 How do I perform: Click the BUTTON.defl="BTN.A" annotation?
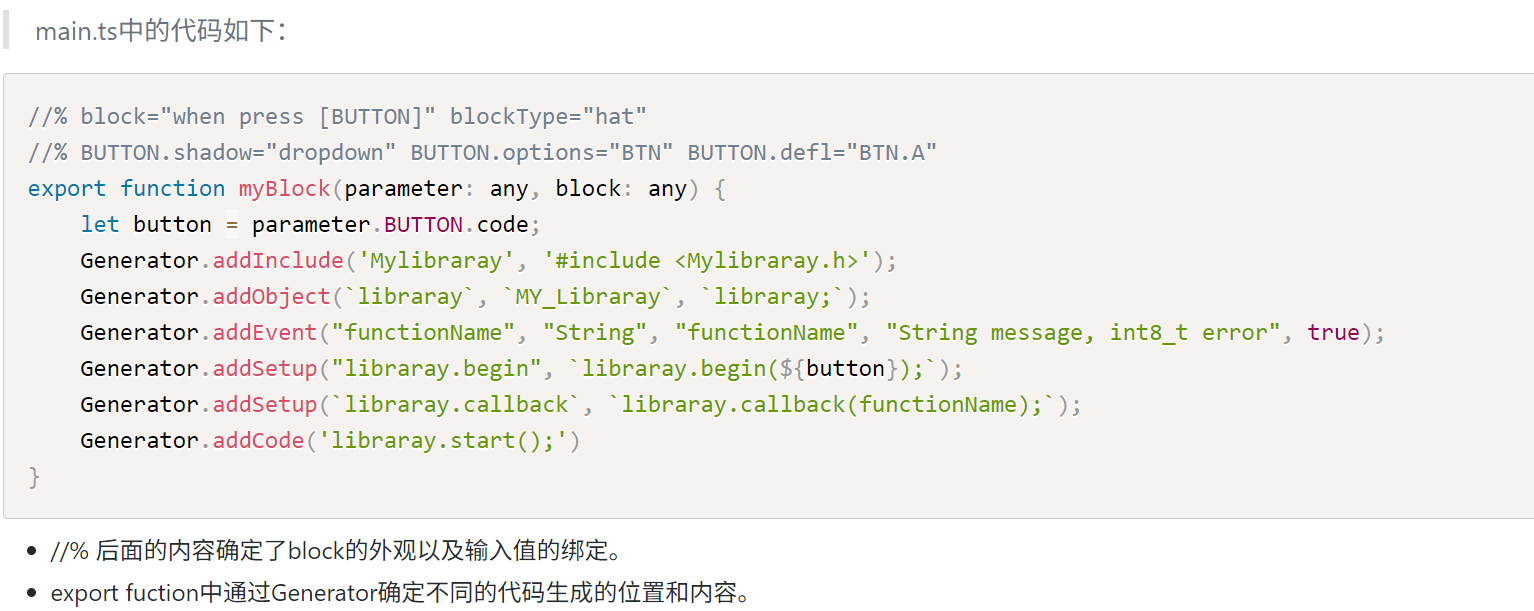[812, 153]
